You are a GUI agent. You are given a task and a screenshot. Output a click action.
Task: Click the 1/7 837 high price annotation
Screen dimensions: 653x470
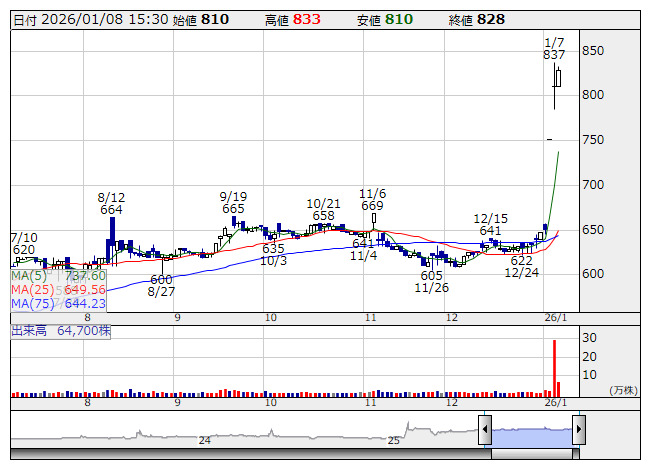tap(554, 48)
